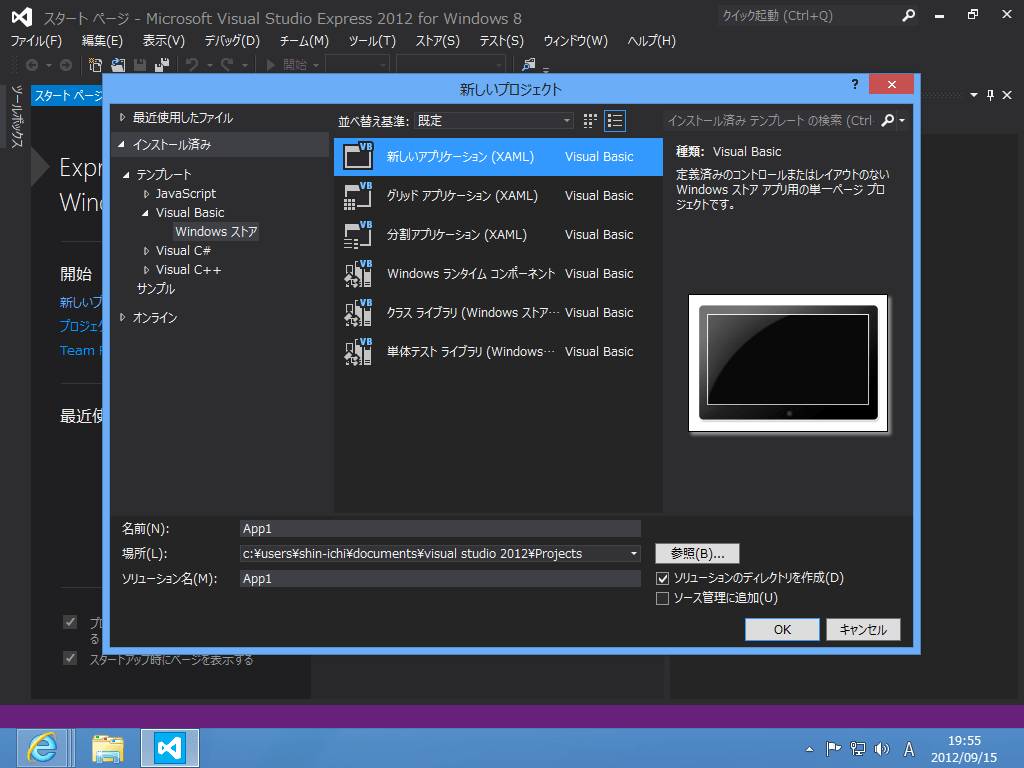Open the 並べ替え基準 sort dropdown
Viewport: 1024px width, 768px height.
[x=494, y=121]
